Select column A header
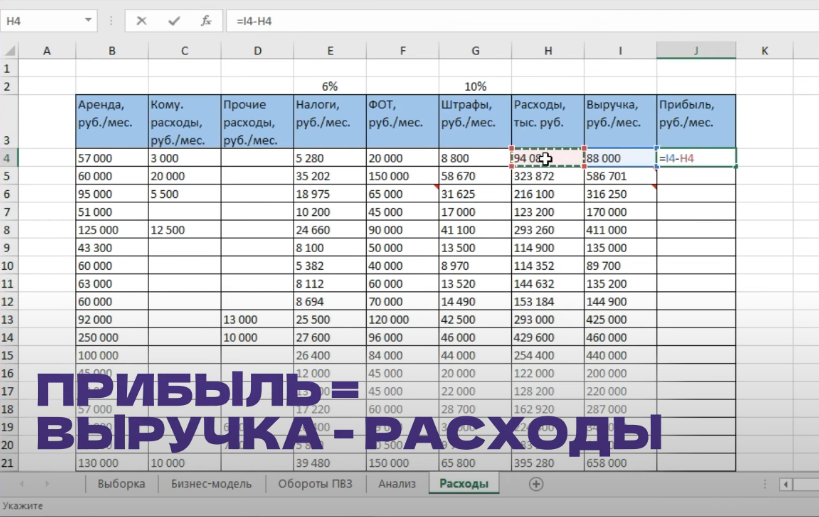Viewport: 819px width, 517px height. (47, 51)
